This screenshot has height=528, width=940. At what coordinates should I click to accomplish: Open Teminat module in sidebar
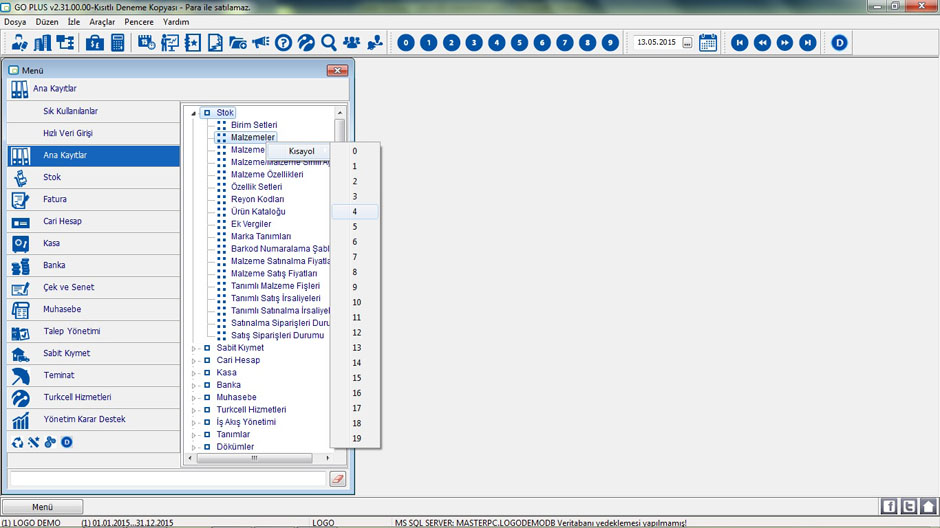pos(94,375)
